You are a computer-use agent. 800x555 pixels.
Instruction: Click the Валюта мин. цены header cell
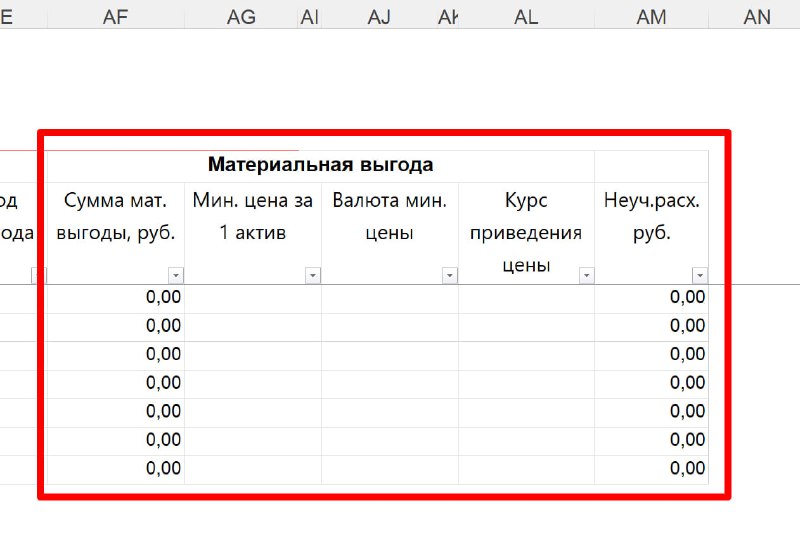(x=389, y=217)
